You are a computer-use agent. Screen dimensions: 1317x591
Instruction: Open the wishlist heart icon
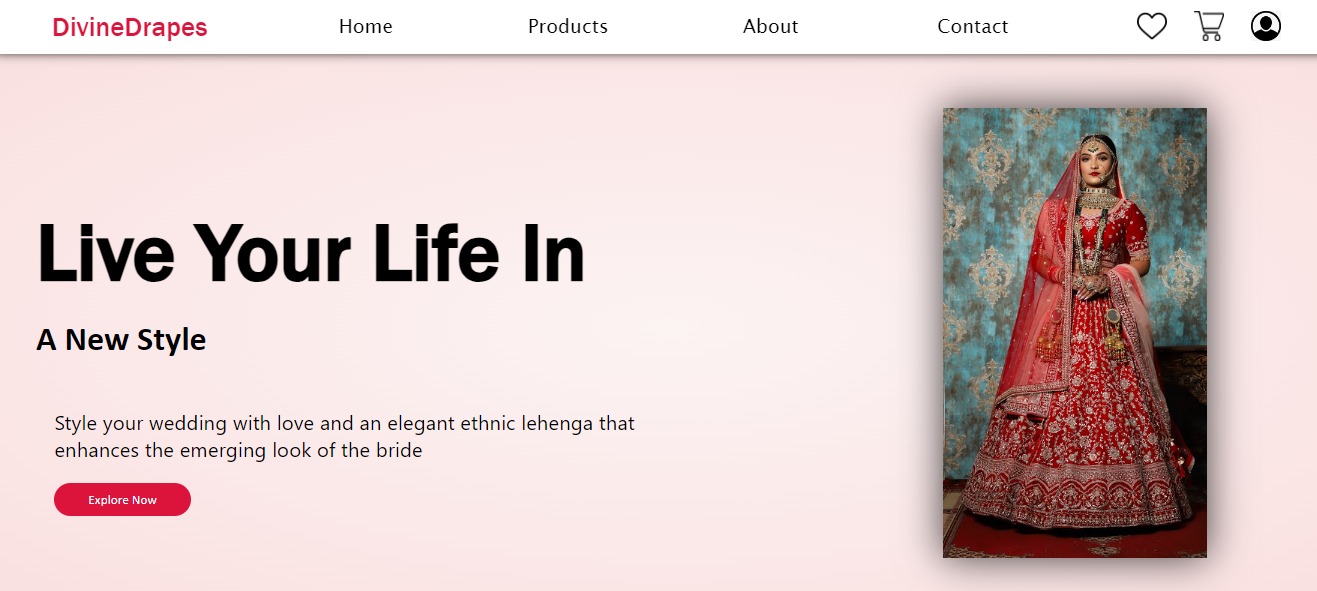1152,26
